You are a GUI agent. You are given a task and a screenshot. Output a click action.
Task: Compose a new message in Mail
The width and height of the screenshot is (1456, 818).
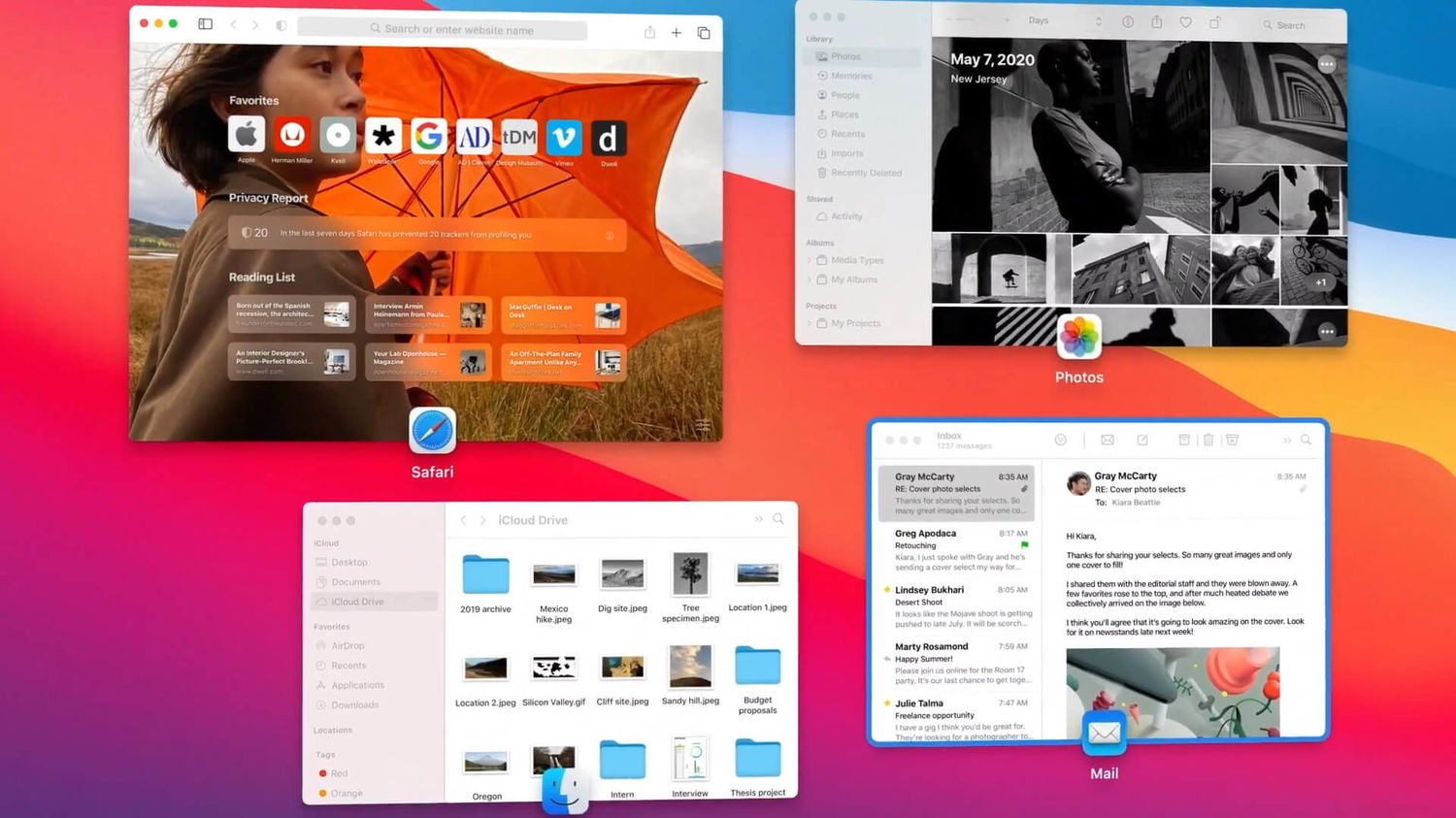pos(1142,440)
